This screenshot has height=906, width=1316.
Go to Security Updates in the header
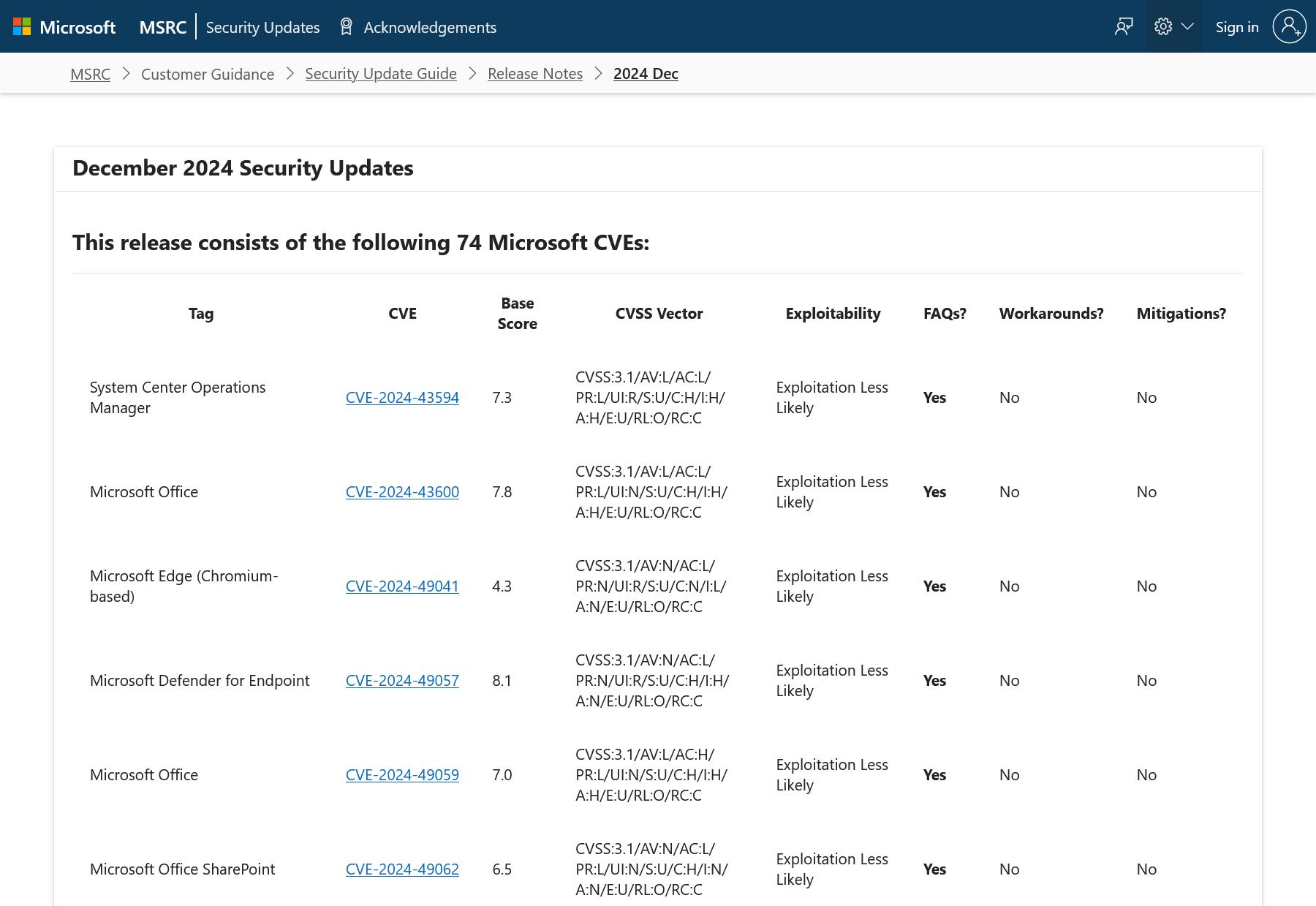[262, 27]
